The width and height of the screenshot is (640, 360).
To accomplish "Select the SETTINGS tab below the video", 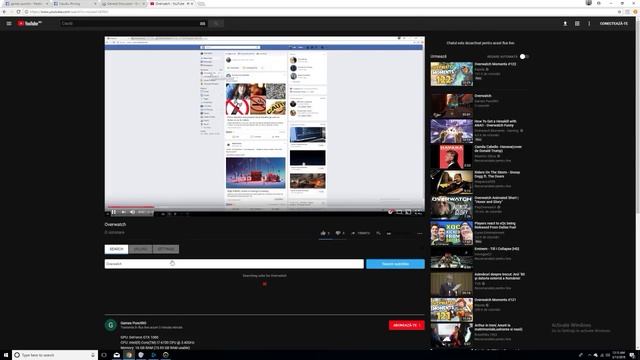I will point(166,249).
